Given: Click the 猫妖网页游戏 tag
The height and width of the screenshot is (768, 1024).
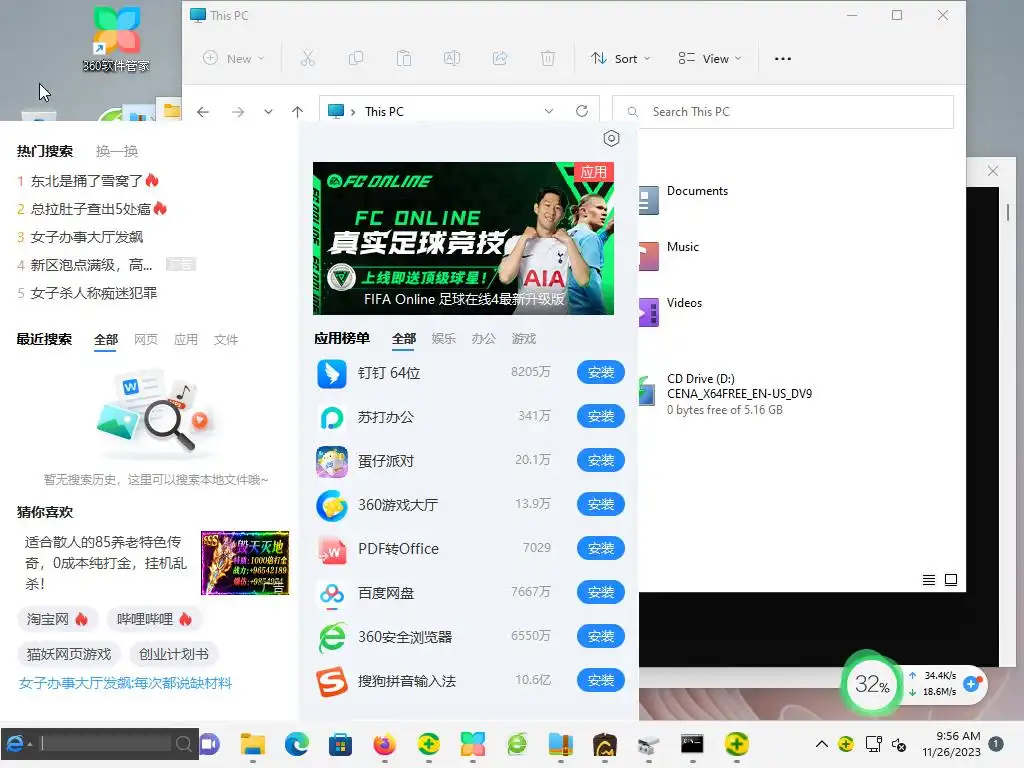Looking at the screenshot, I should [69, 654].
